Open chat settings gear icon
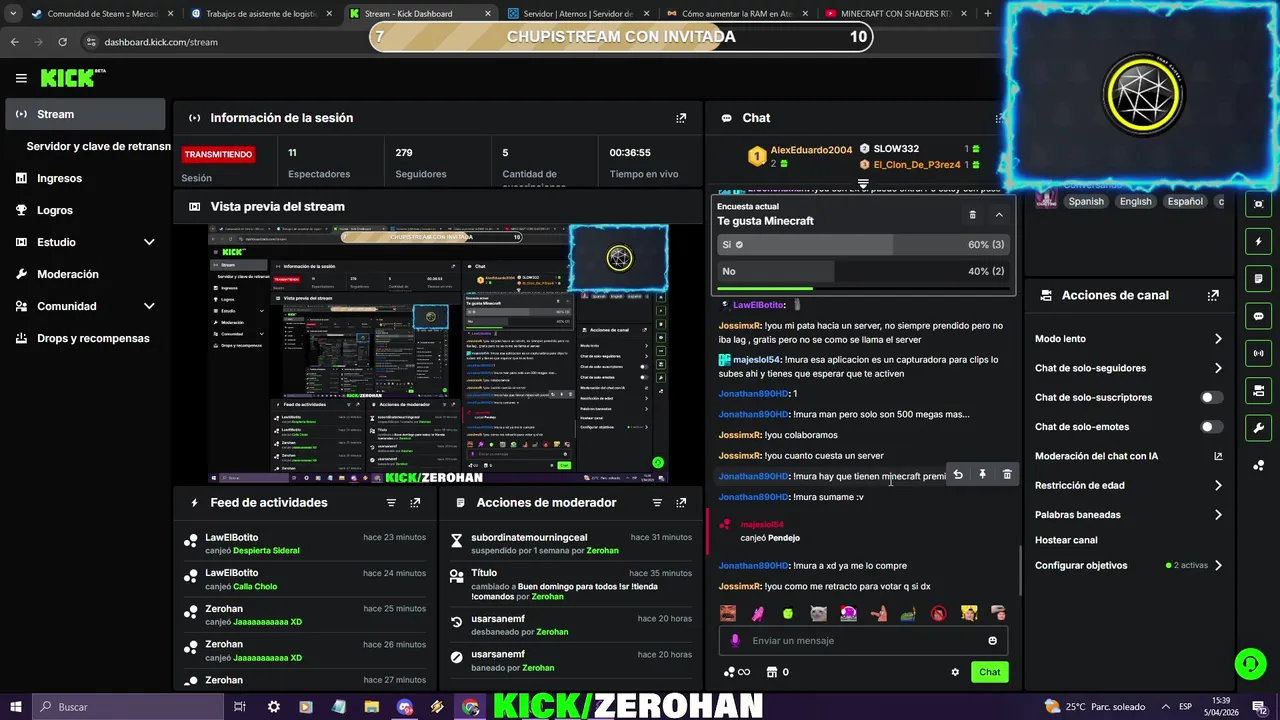Screen dimensions: 1280x720 tap(955, 672)
